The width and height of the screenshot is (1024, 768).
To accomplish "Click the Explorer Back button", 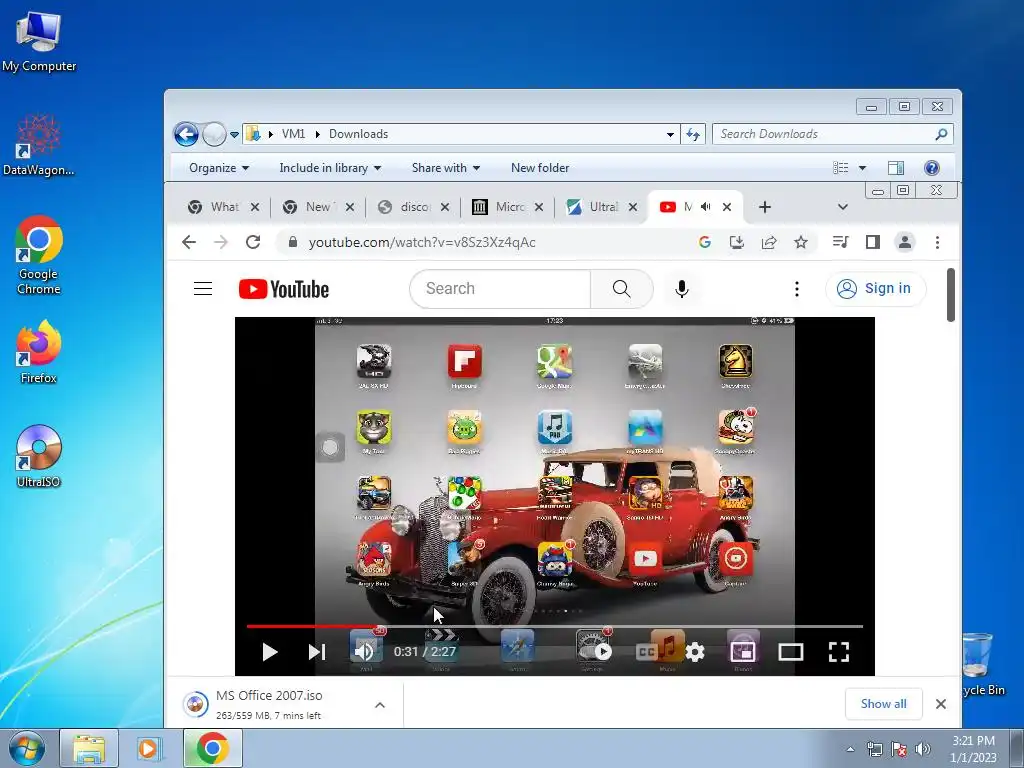I will coord(186,135).
